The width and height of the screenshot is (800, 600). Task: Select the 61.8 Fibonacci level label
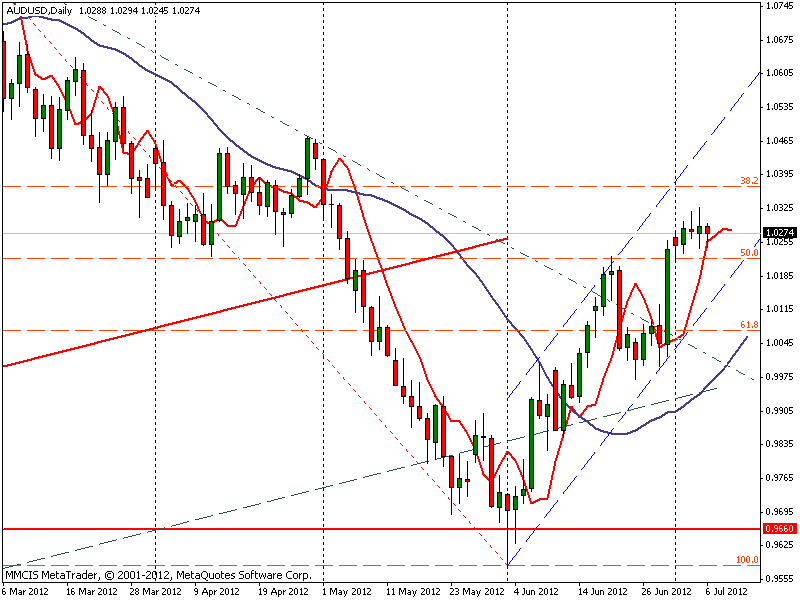point(749,324)
